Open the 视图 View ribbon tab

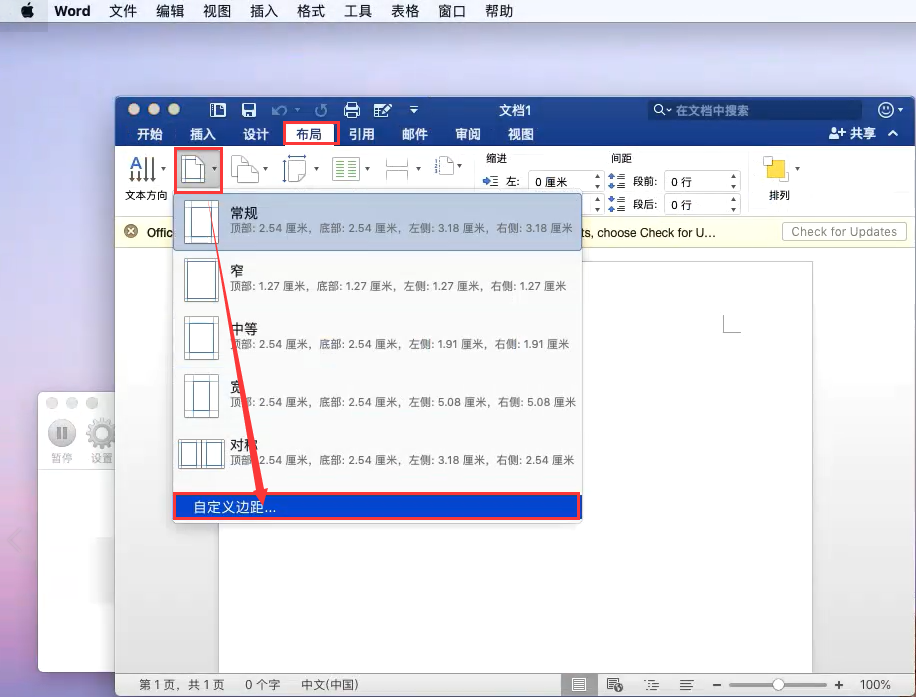coord(521,134)
